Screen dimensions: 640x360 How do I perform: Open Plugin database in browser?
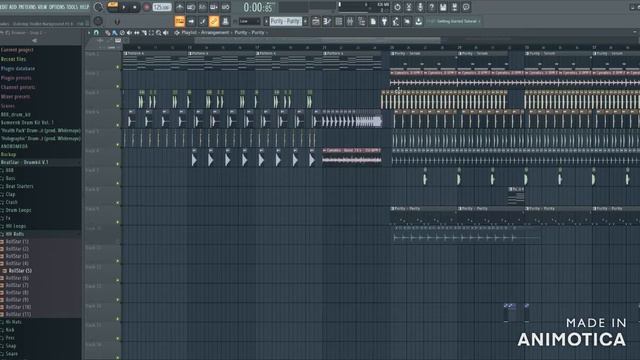(18, 69)
